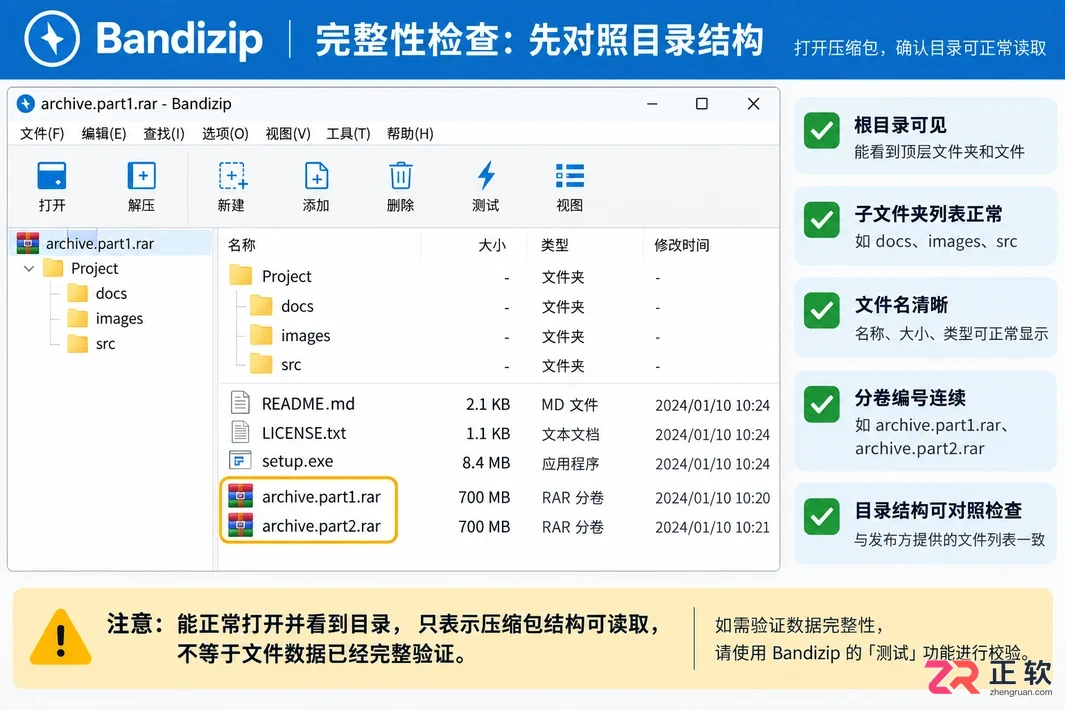Open the 视图(V) menu
Image resolution: width=1065 pixels, height=710 pixels.
coord(287,133)
